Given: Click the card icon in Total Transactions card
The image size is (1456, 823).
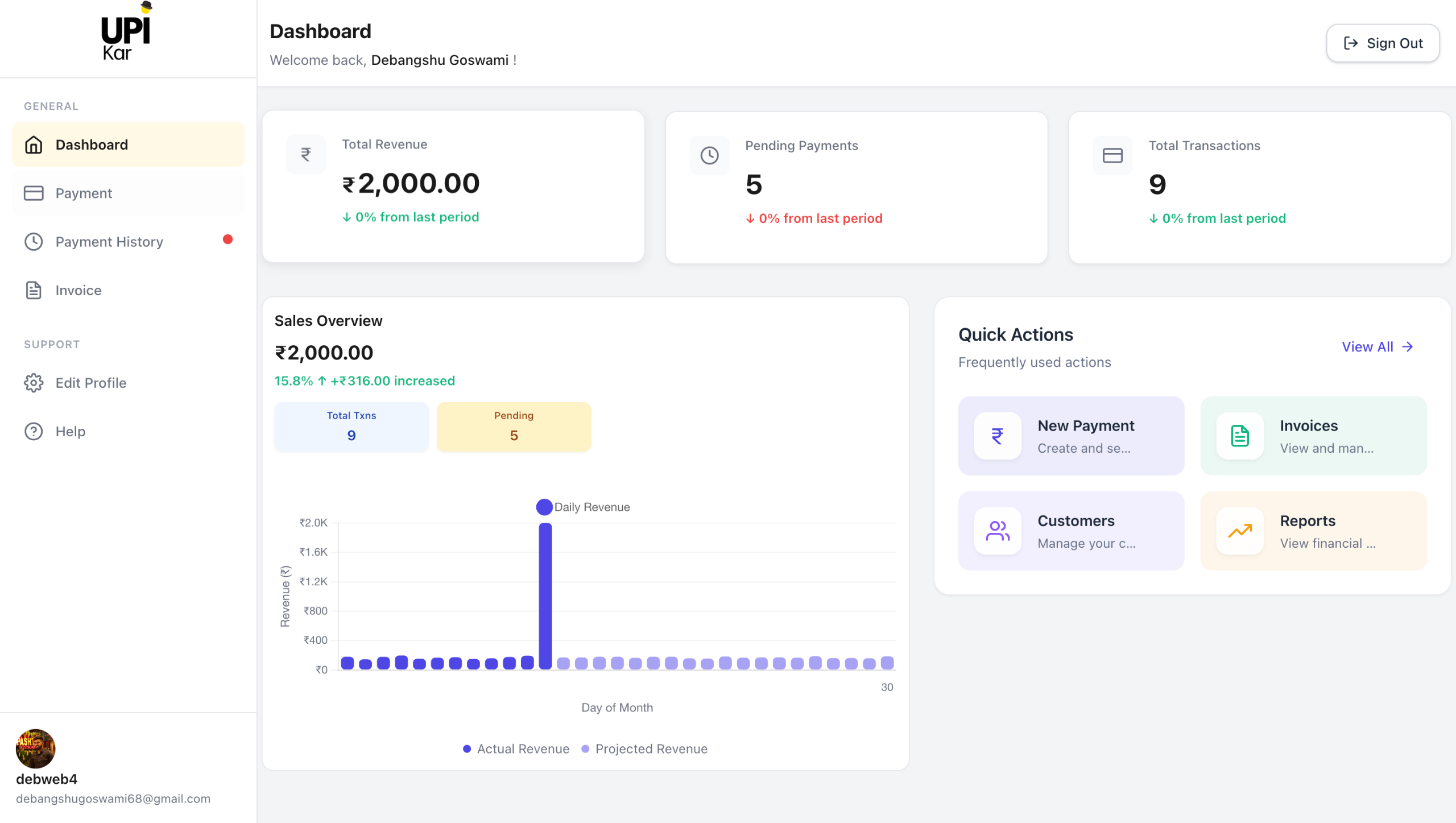Looking at the screenshot, I should pyautogui.click(x=1112, y=155).
